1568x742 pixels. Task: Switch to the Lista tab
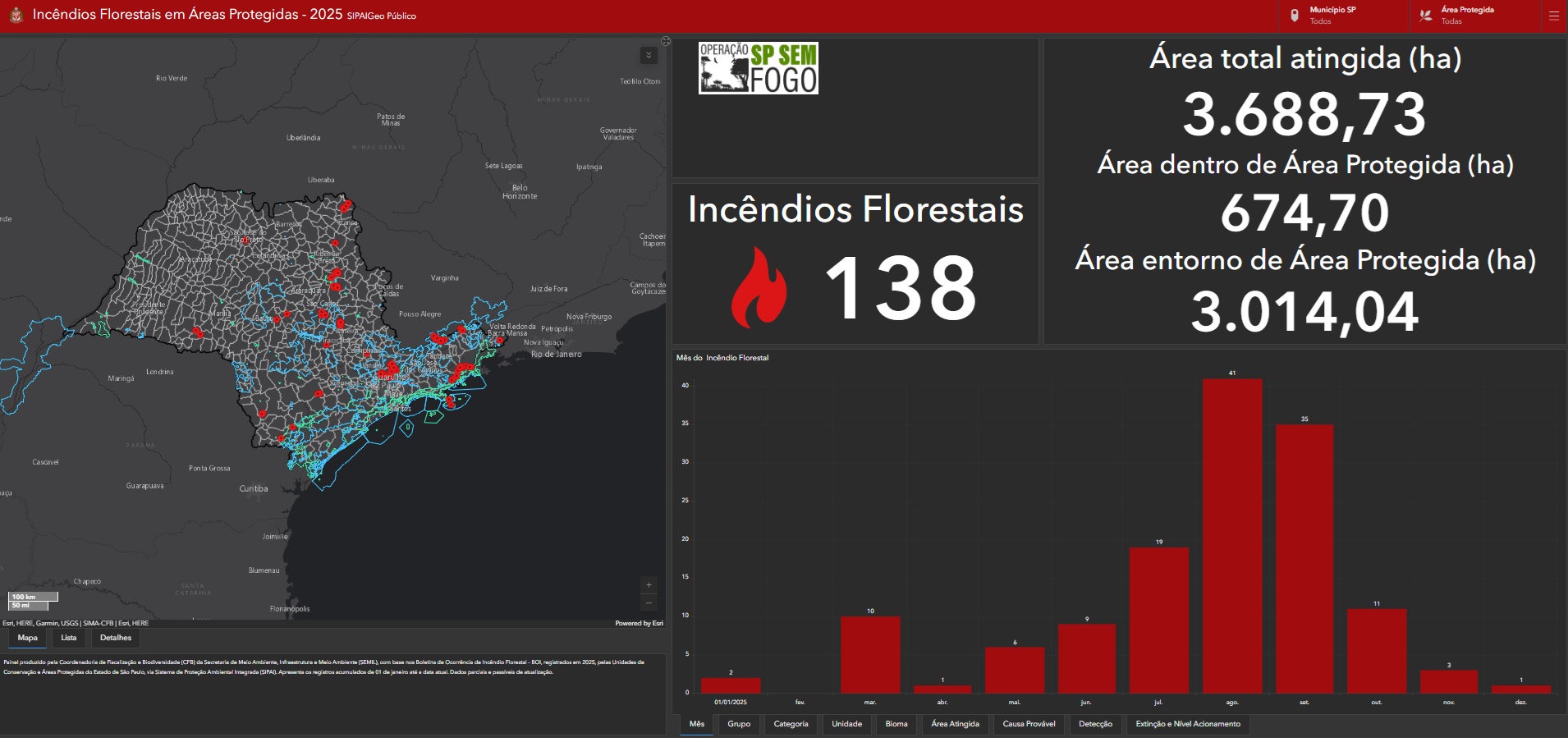coord(69,638)
